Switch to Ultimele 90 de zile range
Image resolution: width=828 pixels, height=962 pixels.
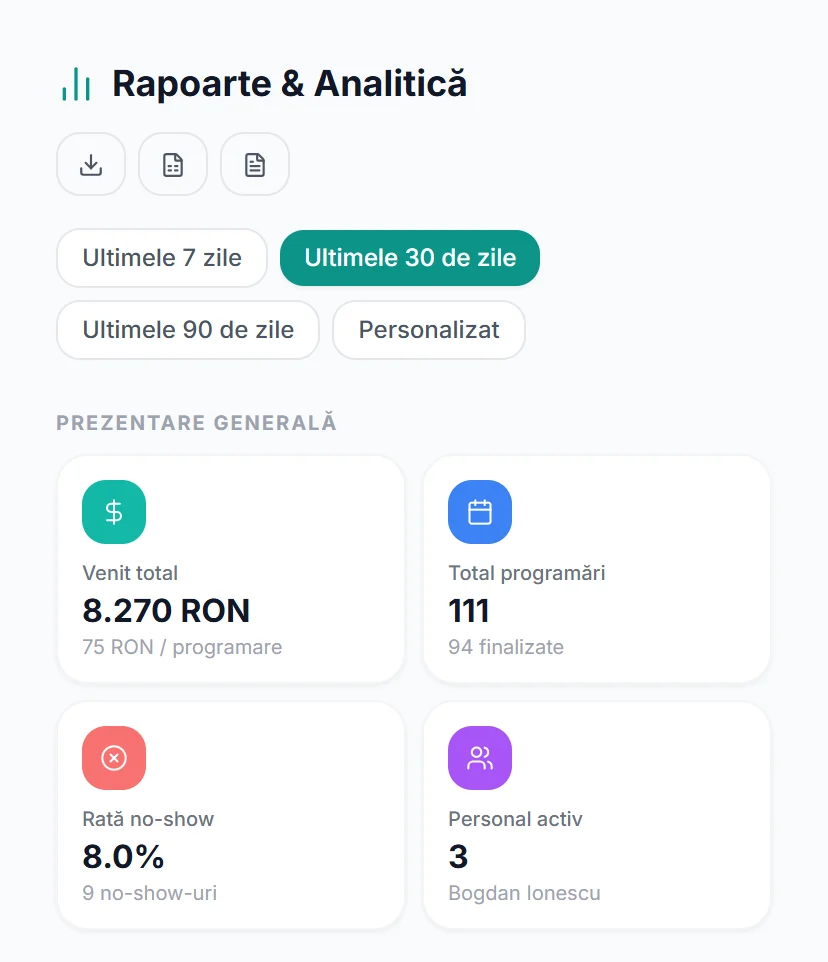coord(188,329)
